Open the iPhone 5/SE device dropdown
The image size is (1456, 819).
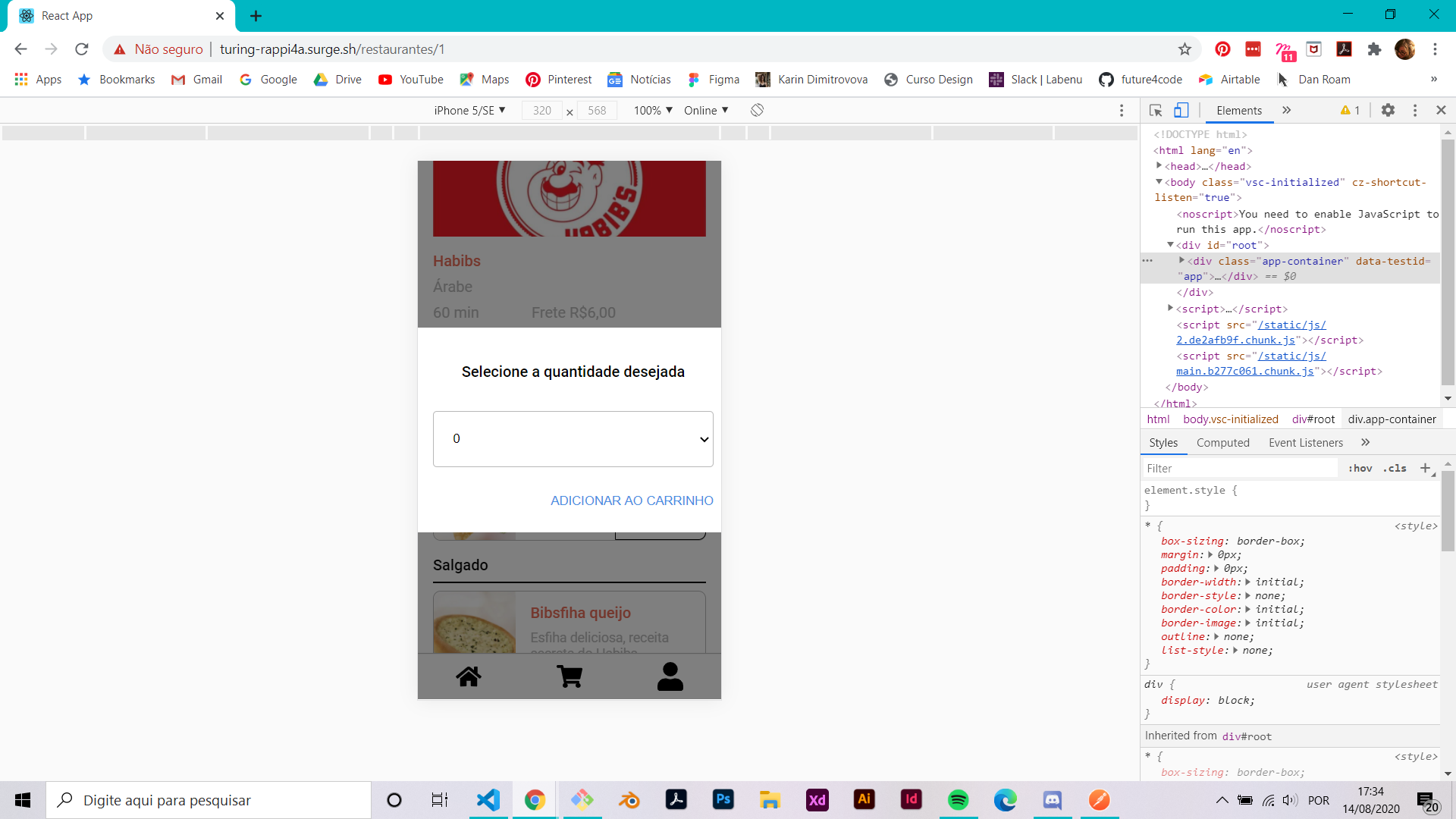tap(469, 110)
